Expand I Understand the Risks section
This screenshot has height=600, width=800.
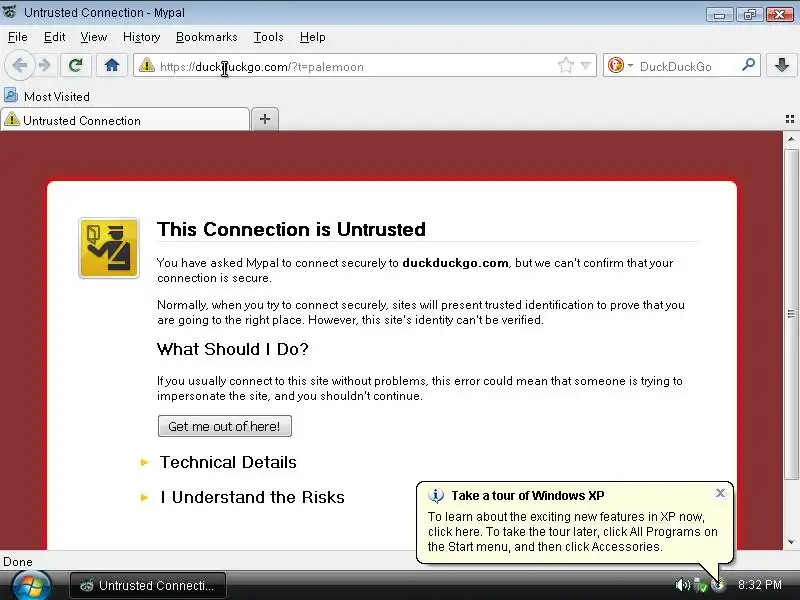click(252, 497)
